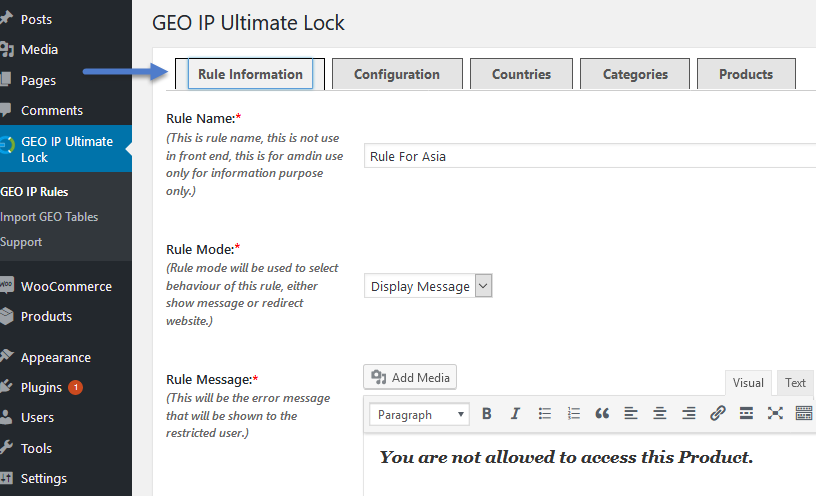Viewport: 816px width, 496px height.
Task: Switch editor to Text tab
Action: [795, 383]
